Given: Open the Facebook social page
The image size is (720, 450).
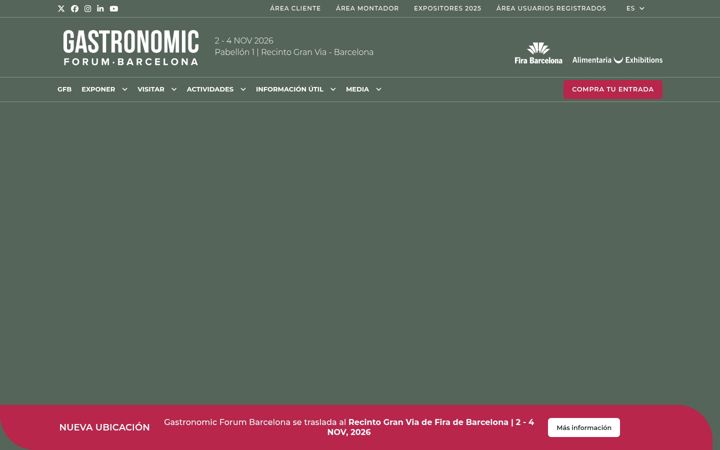Looking at the screenshot, I should pos(74,8).
